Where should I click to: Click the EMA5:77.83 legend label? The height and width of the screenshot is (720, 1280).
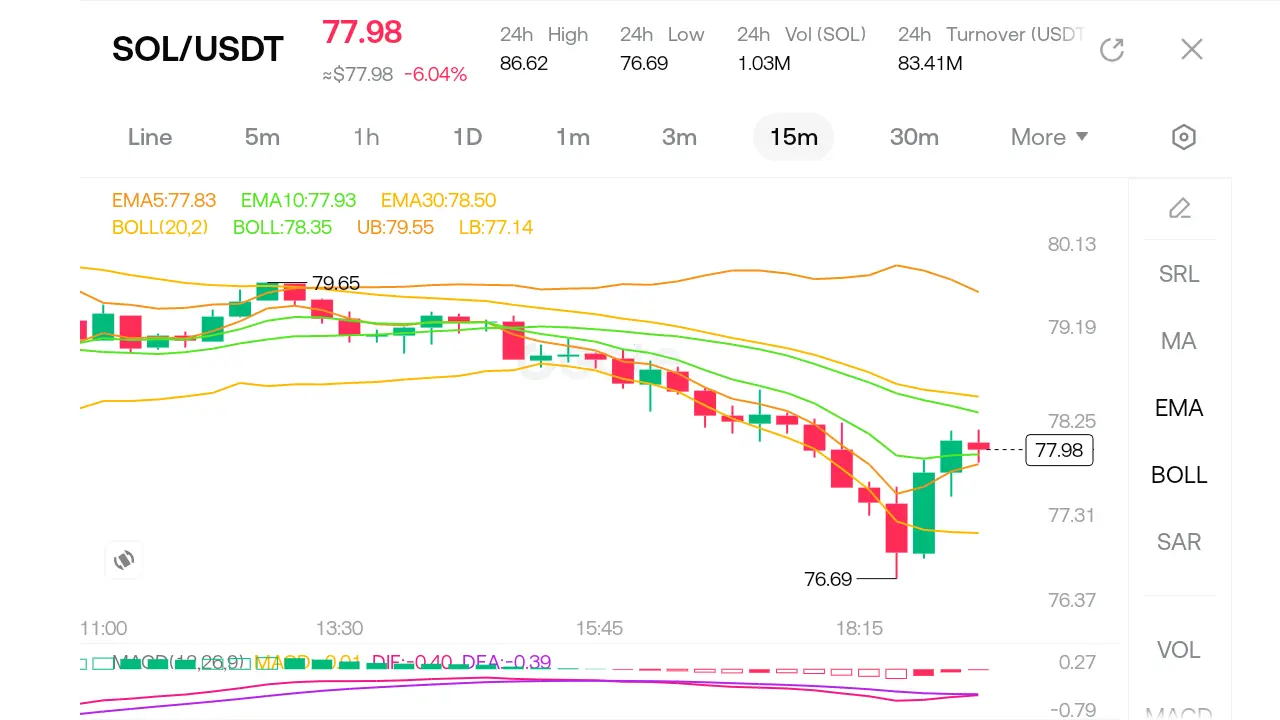[164, 201]
